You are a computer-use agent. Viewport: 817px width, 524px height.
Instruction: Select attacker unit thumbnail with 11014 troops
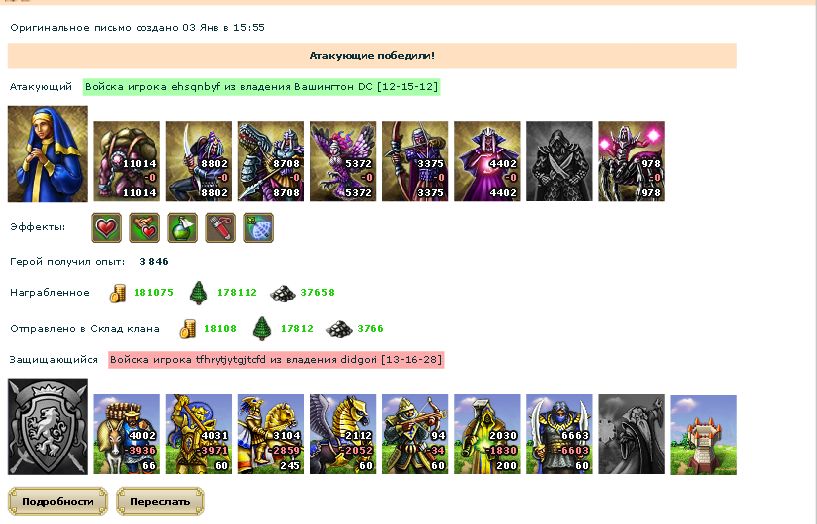[127, 161]
